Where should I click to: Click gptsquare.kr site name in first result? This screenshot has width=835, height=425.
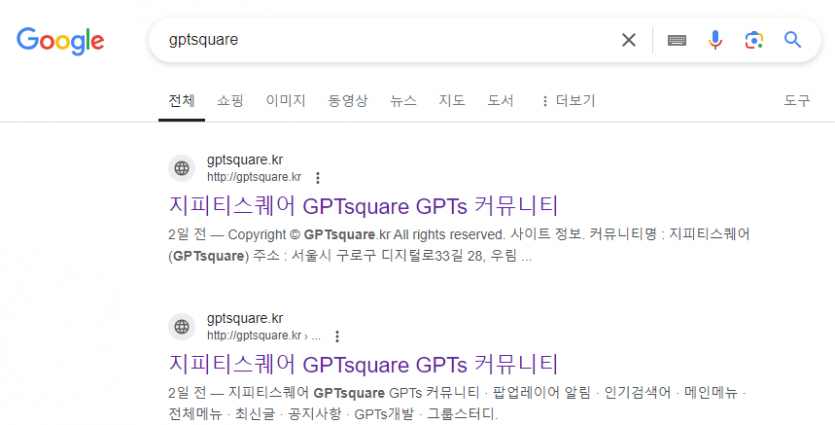[245, 160]
